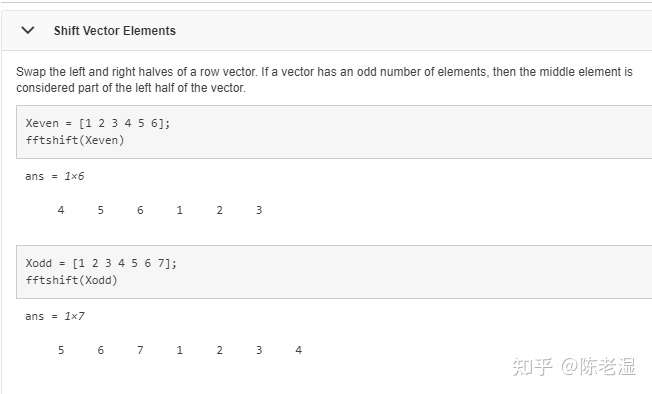
Task: Click the Shift Vector Elements heading
Action: tap(115, 31)
